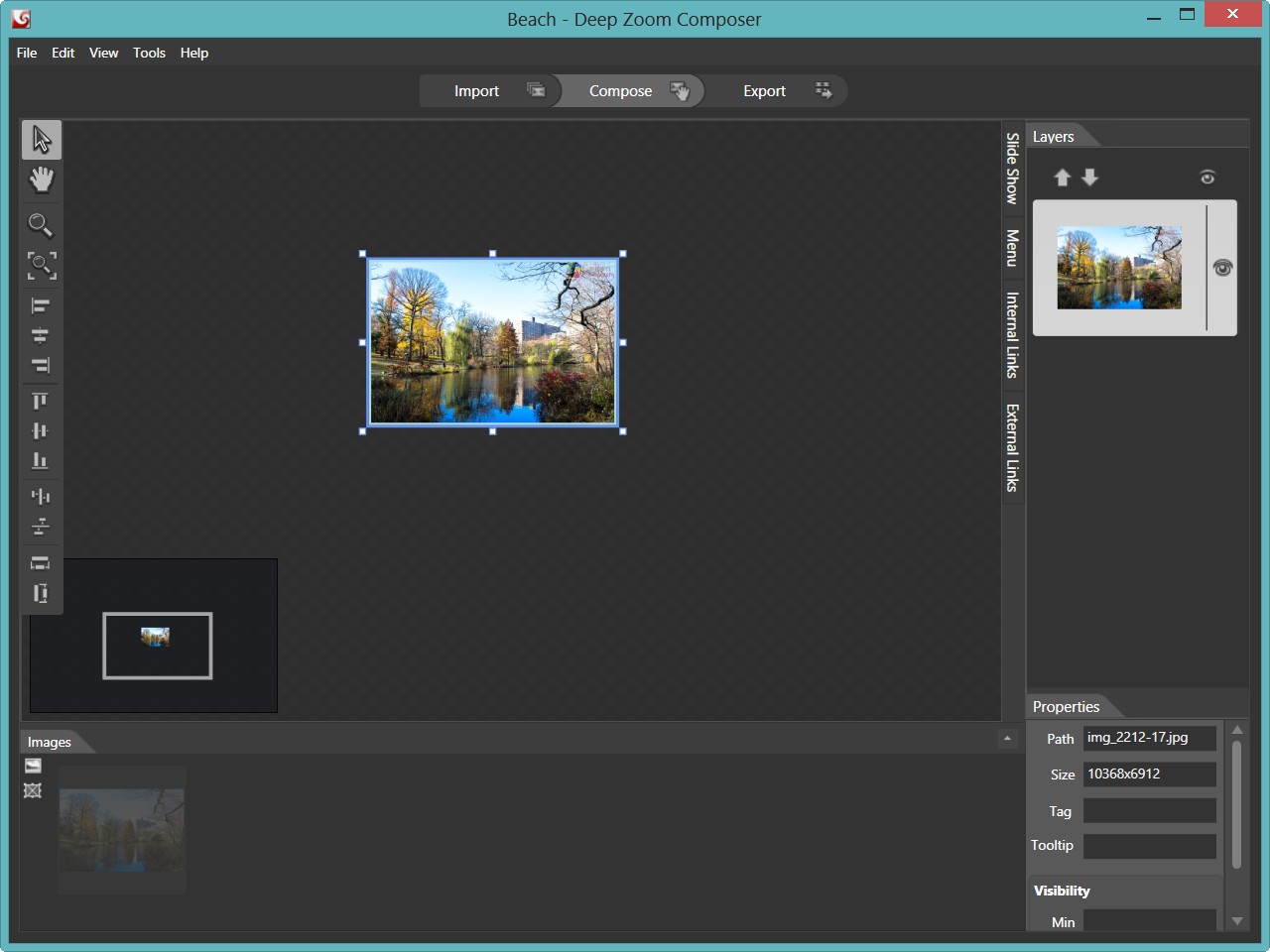Screen dimensions: 1270x952
Task: Click the Make Same Height icon
Action: point(41,593)
